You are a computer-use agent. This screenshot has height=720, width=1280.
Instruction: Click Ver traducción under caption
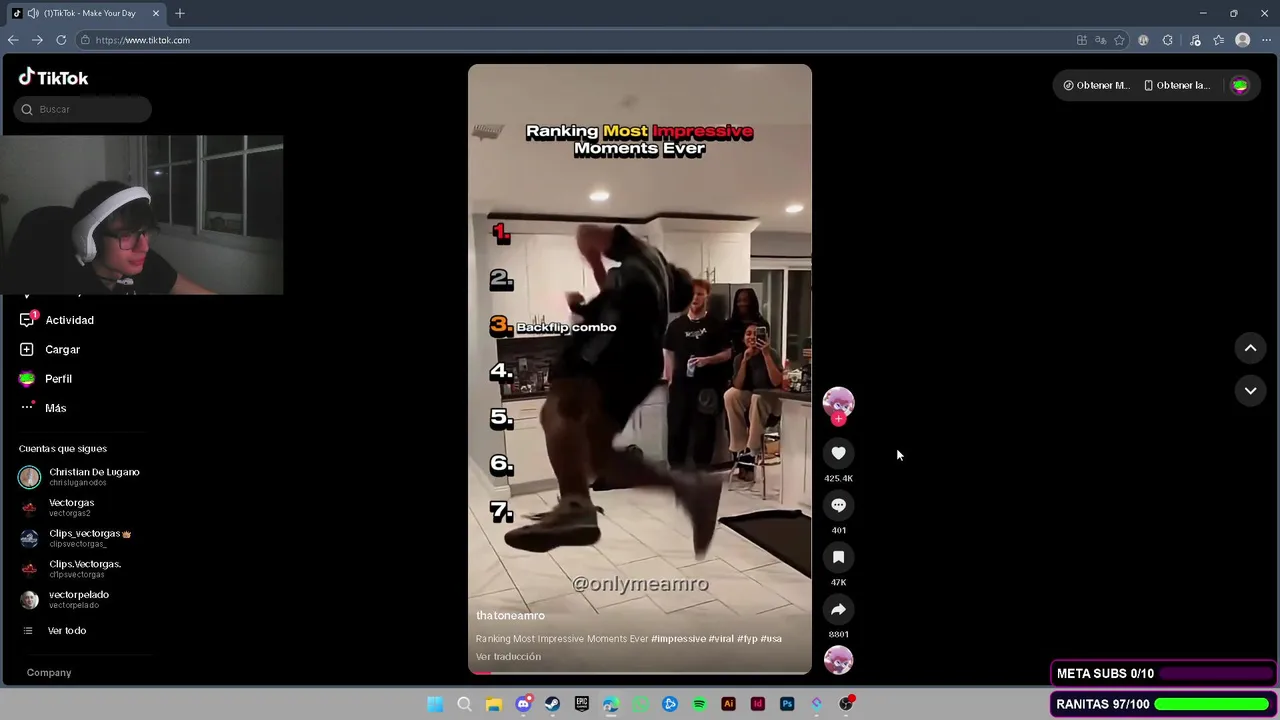click(x=508, y=657)
